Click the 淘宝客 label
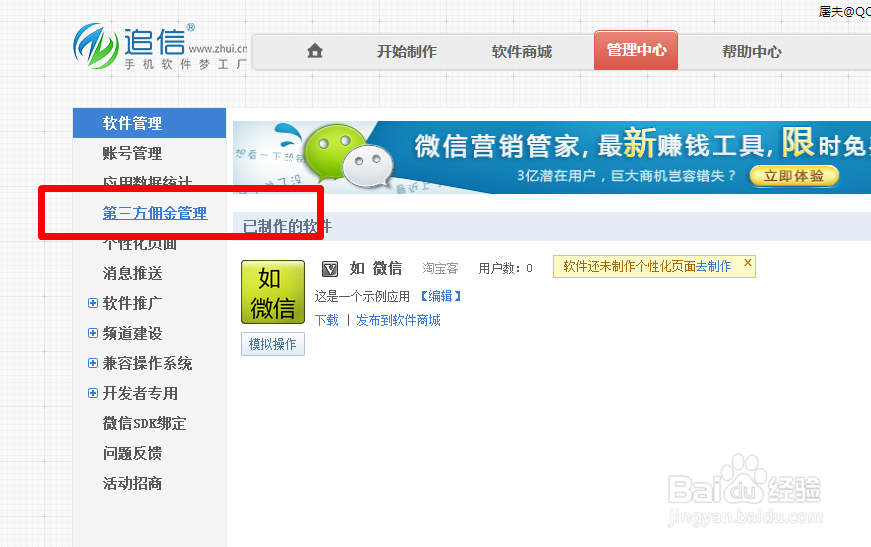Viewport: 871px width, 547px height. pyautogui.click(x=440, y=269)
